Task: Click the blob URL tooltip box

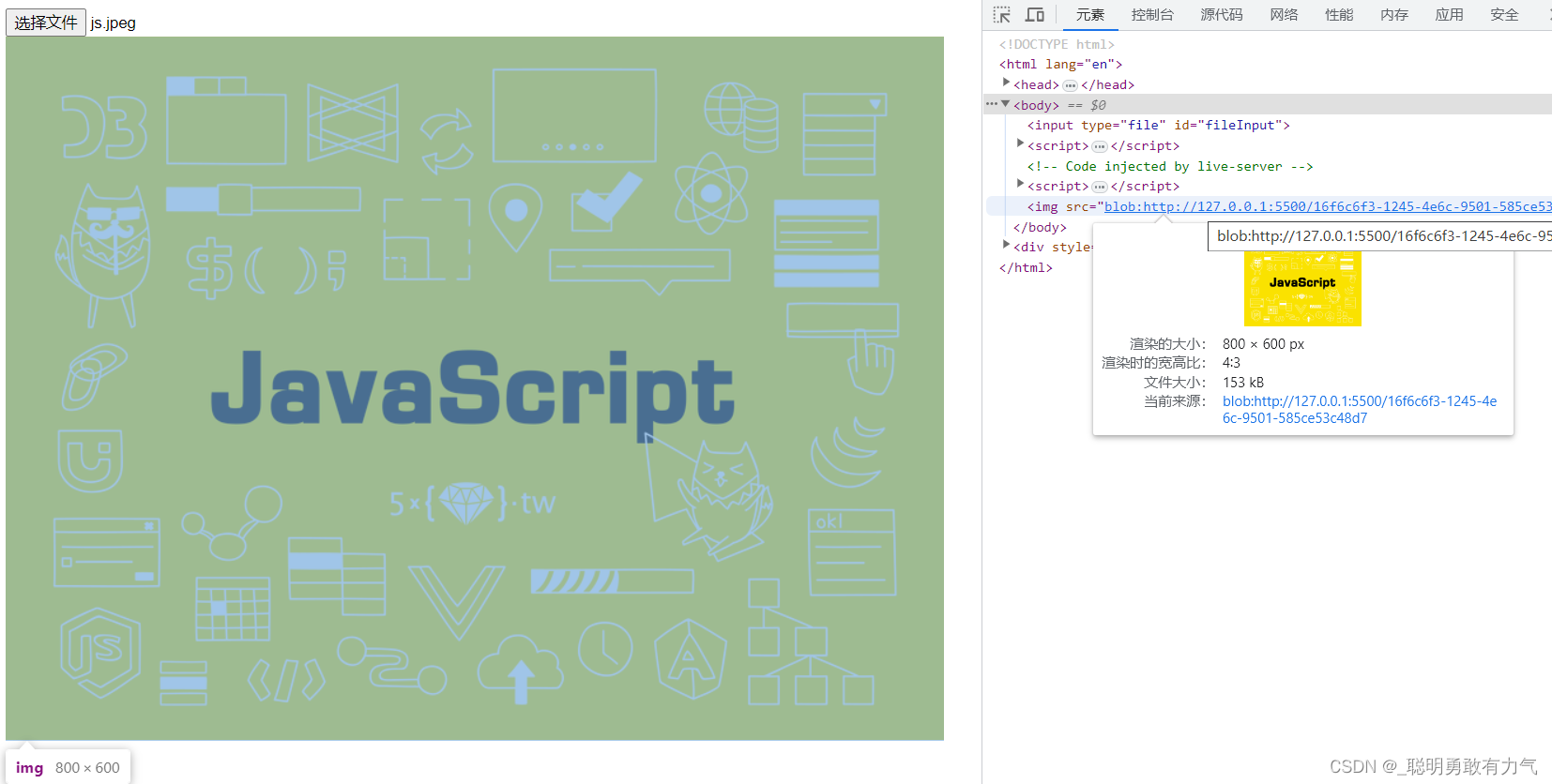Action: point(1379,236)
